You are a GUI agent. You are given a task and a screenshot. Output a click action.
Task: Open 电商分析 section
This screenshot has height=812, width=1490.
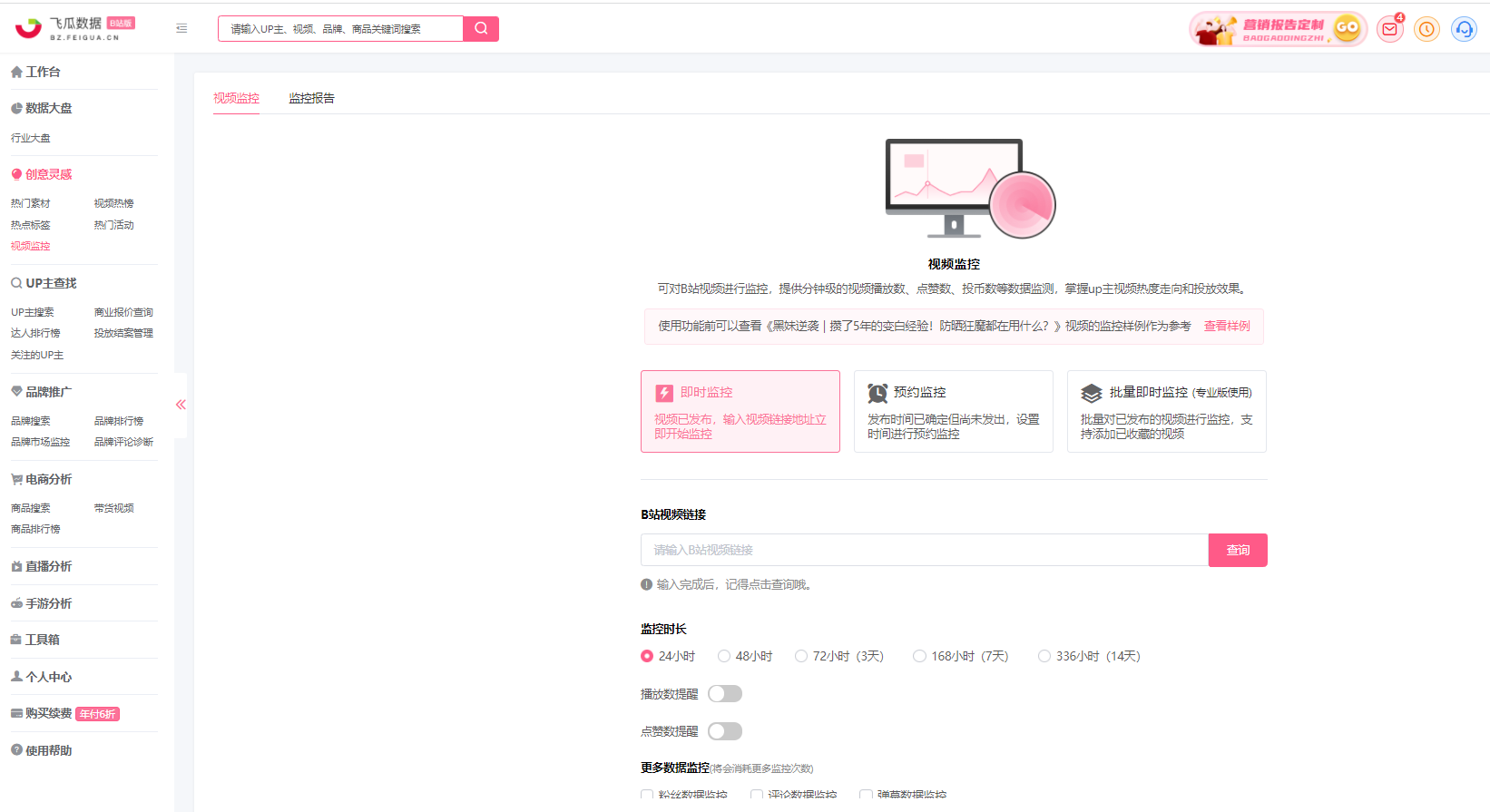pyautogui.click(x=42, y=479)
